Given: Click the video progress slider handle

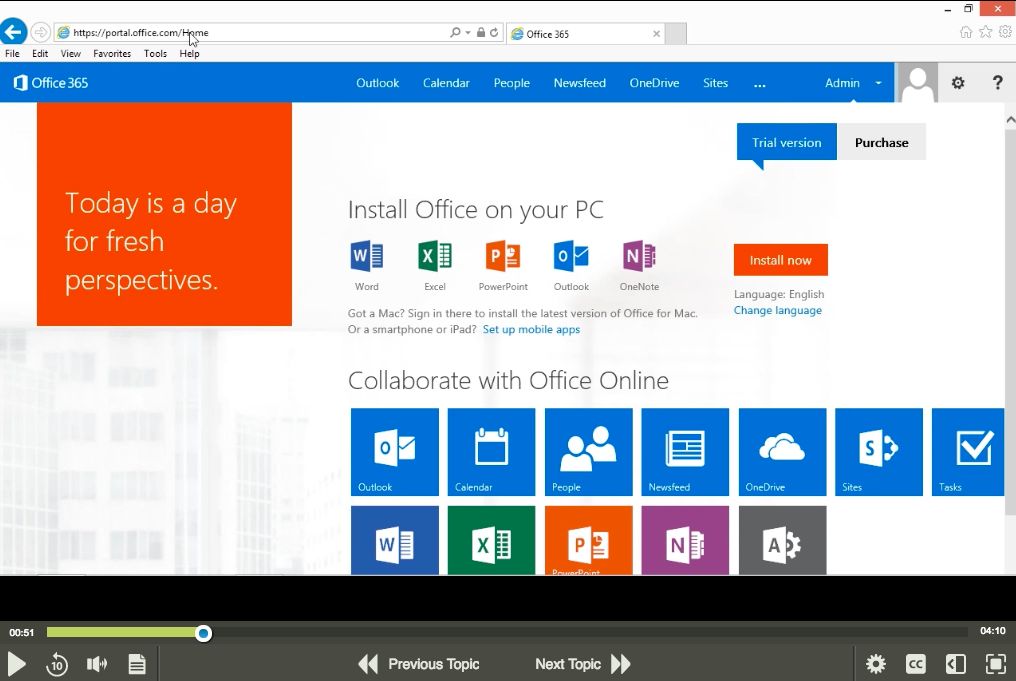Looking at the screenshot, I should 203,633.
